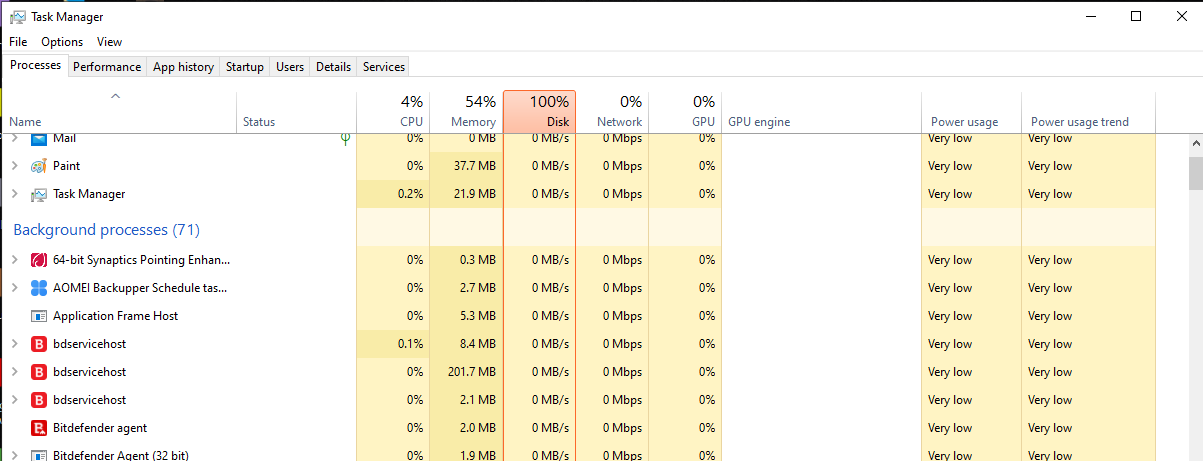
Task: Click the Paint app icon
Action: tap(39, 166)
